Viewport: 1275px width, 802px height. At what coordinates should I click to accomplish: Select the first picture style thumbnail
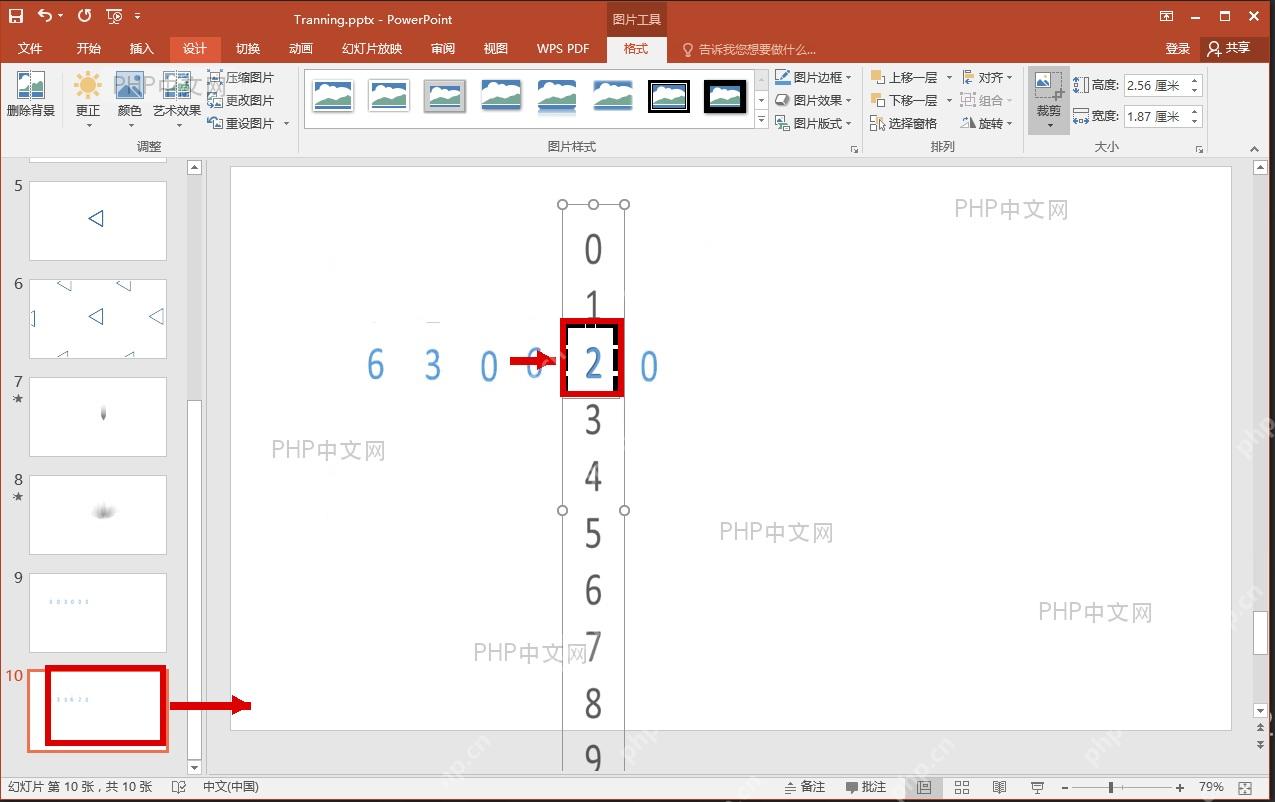333,96
